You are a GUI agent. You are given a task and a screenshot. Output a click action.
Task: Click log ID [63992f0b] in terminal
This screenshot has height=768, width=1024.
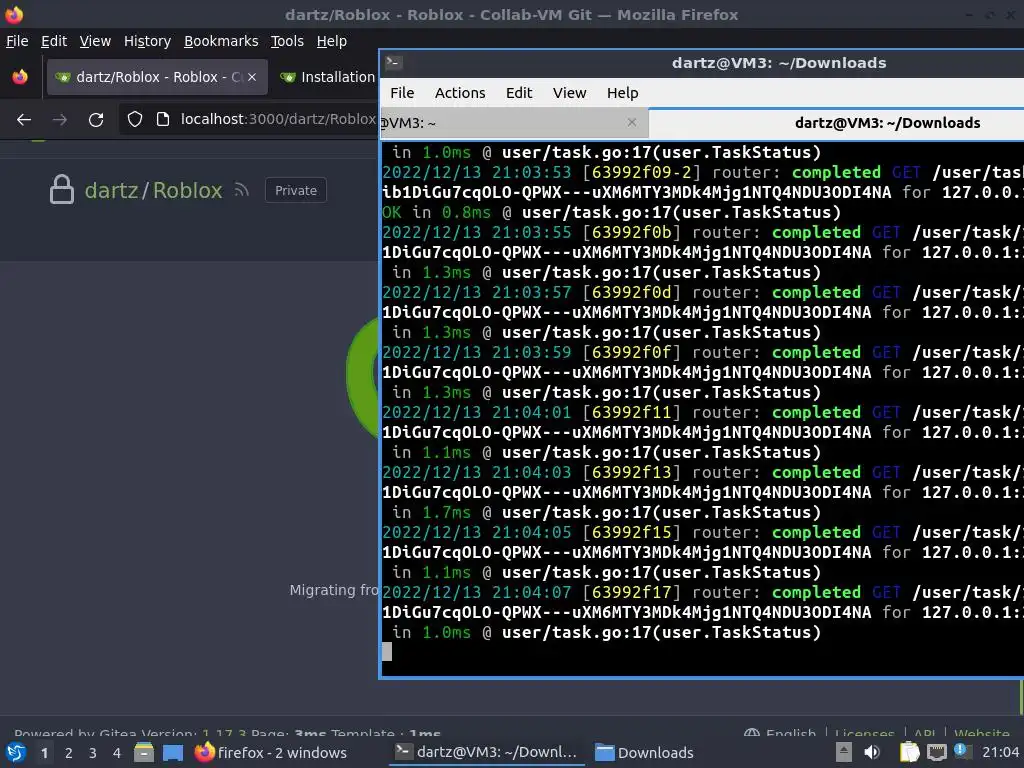632,232
